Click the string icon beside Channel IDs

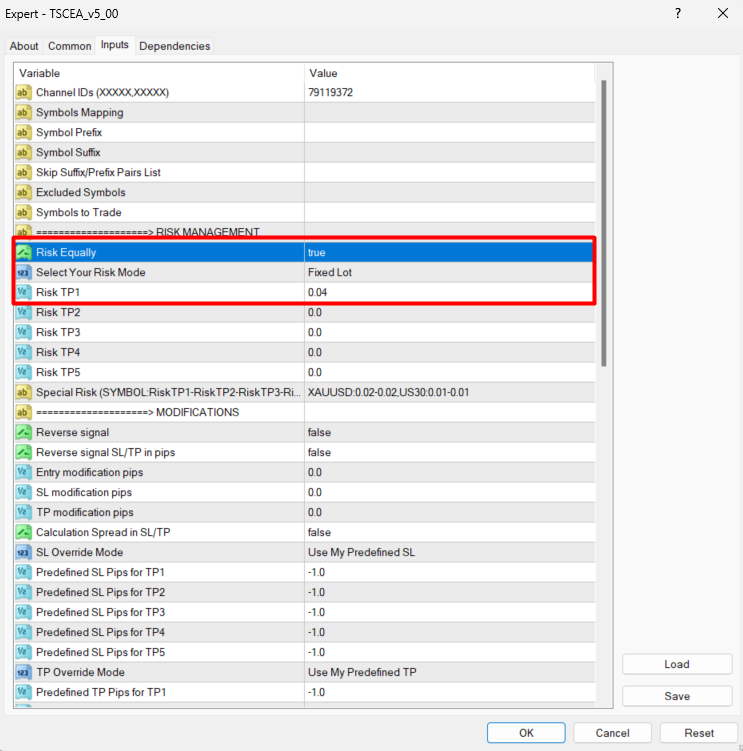tap(24, 92)
